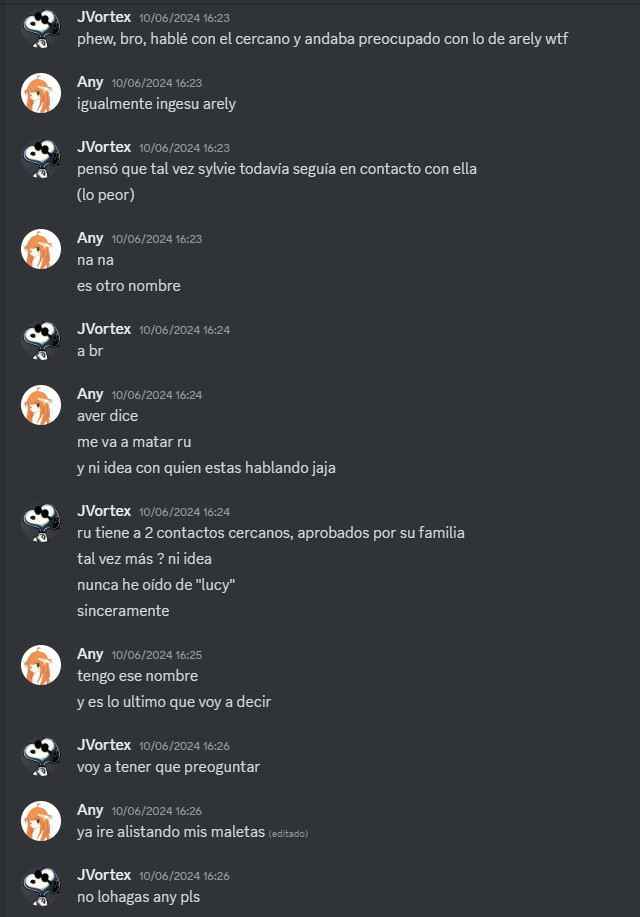Open JVortex avatar beside "ru tiene a 2 contactos"
Screen dimensions: 640x917
pyautogui.click(x=41, y=522)
